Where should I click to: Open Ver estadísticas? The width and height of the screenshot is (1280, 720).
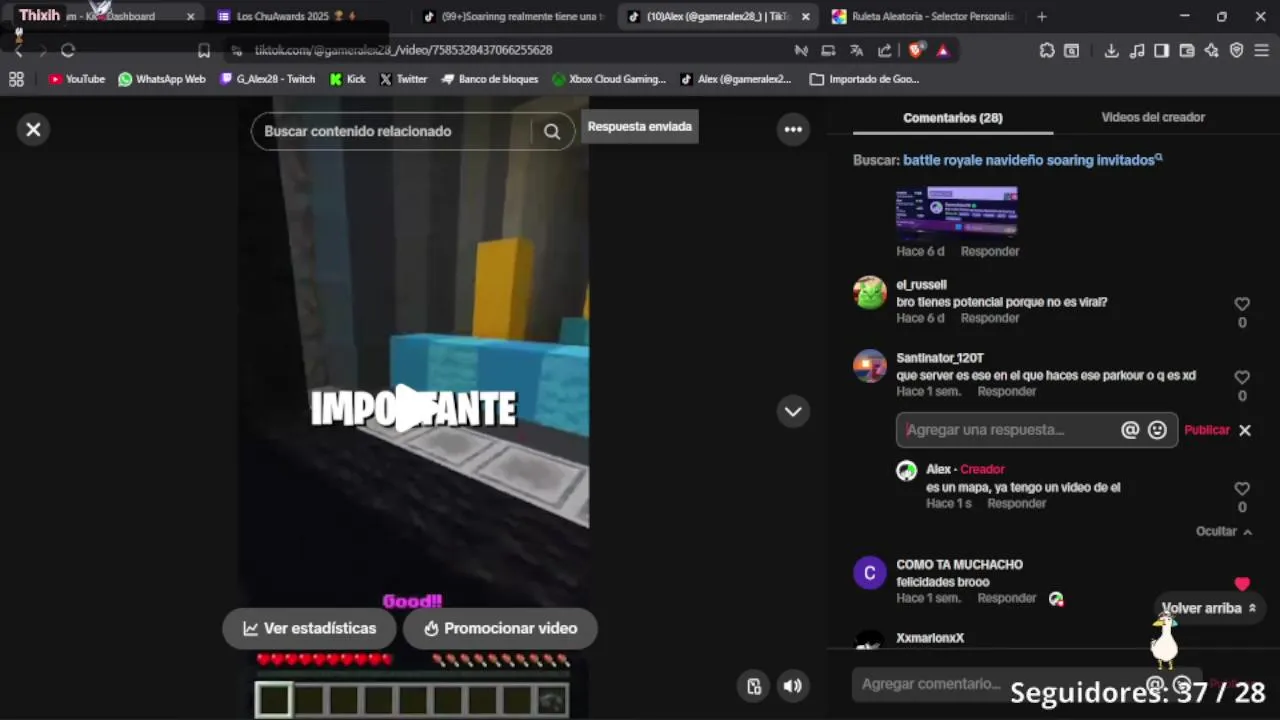pyautogui.click(x=309, y=628)
